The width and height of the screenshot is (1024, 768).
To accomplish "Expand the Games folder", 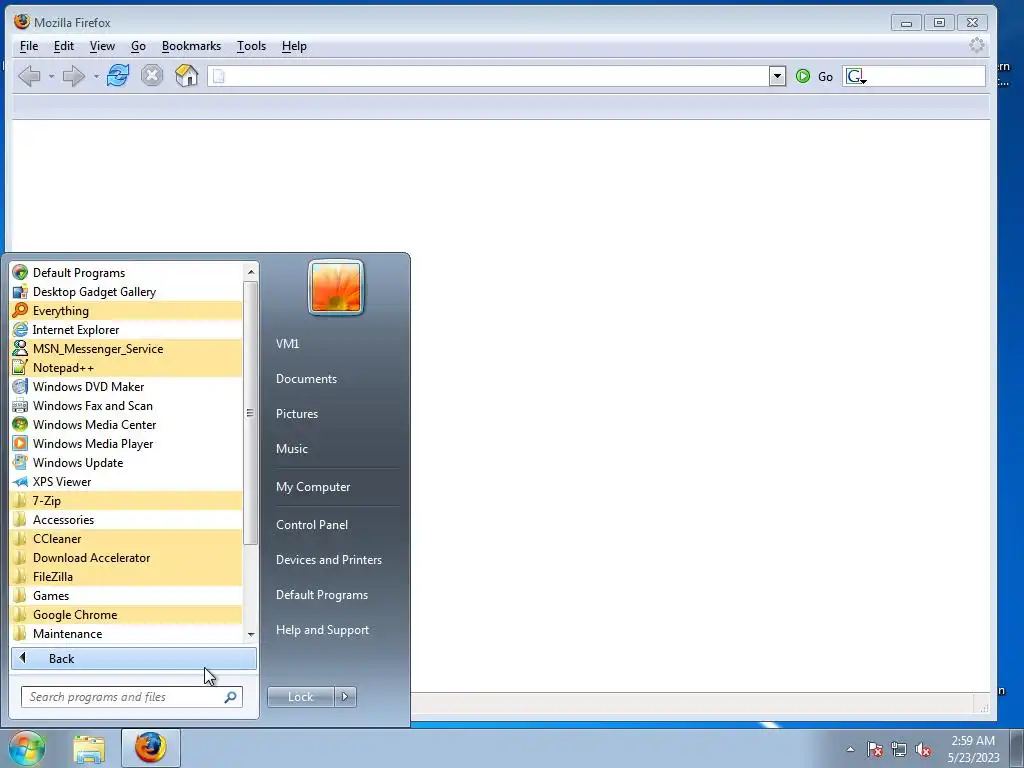I will click(x=127, y=596).
